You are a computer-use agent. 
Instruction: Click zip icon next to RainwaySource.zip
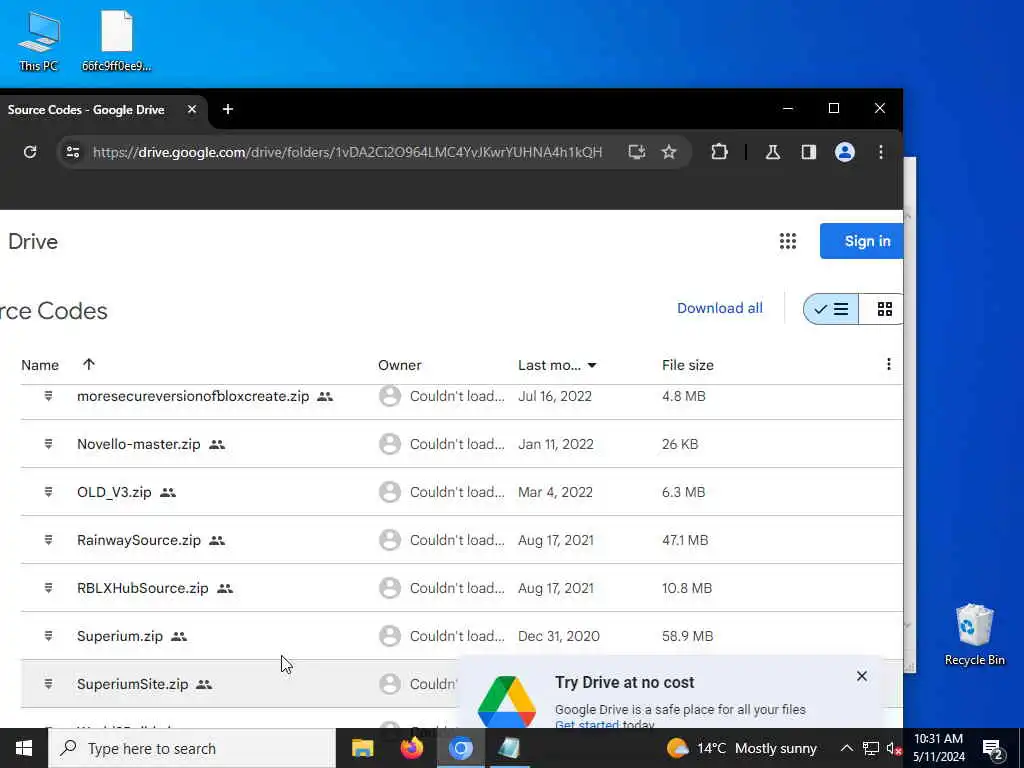[48, 540]
